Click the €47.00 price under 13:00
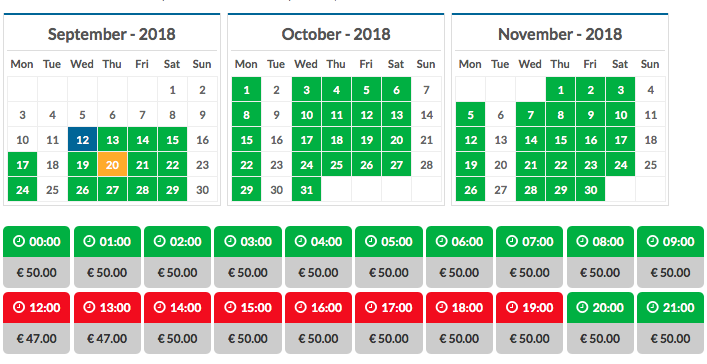 pos(107,338)
